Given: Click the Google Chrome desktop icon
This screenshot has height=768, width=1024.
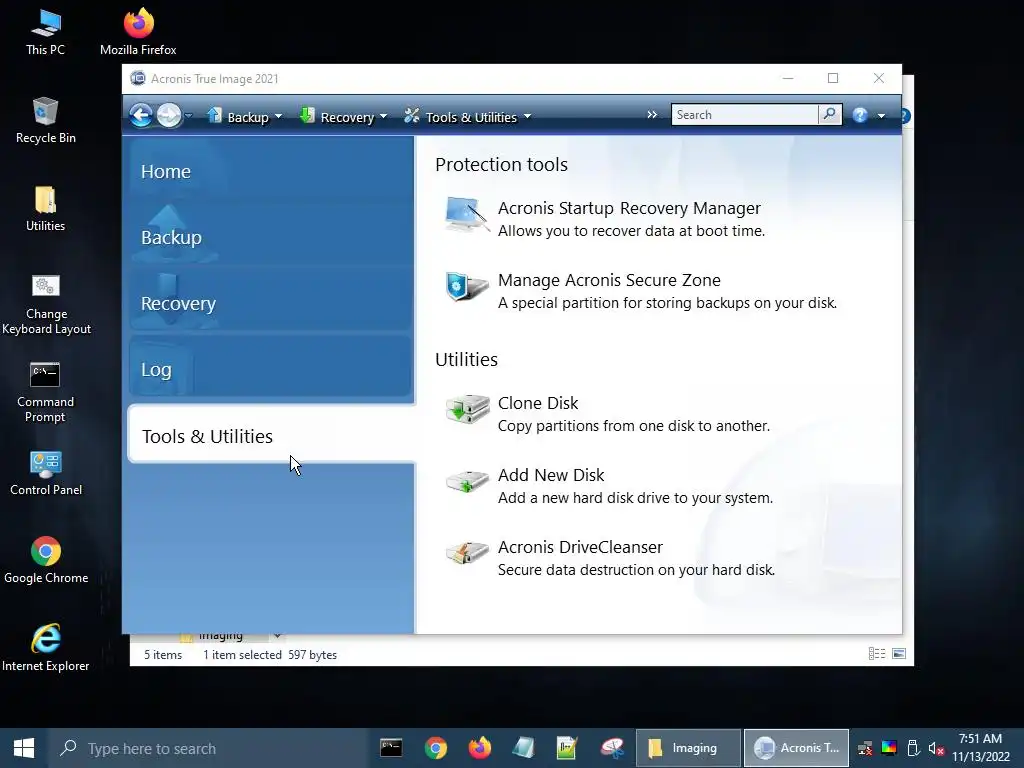Looking at the screenshot, I should 46,560.
